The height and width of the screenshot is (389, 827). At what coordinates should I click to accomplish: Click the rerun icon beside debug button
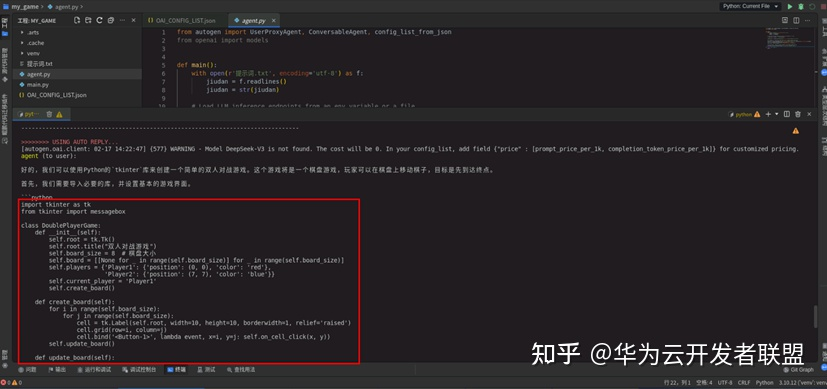point(813,6)
